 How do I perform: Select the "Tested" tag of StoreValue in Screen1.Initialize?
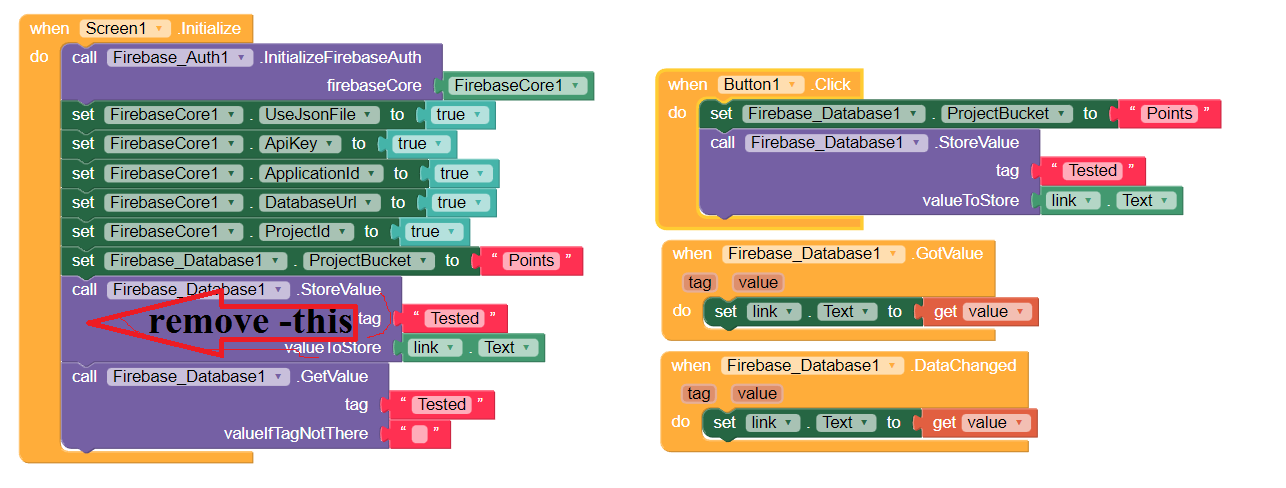pyautogui.click(x=455, y=318)
